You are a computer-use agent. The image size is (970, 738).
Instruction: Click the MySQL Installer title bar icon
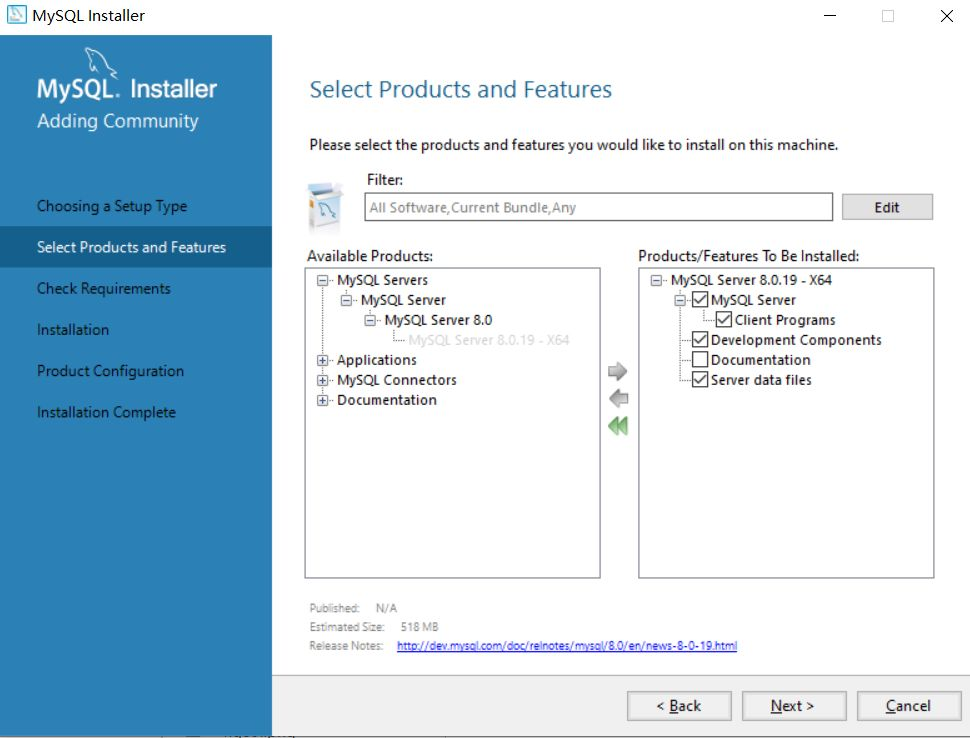16,15
